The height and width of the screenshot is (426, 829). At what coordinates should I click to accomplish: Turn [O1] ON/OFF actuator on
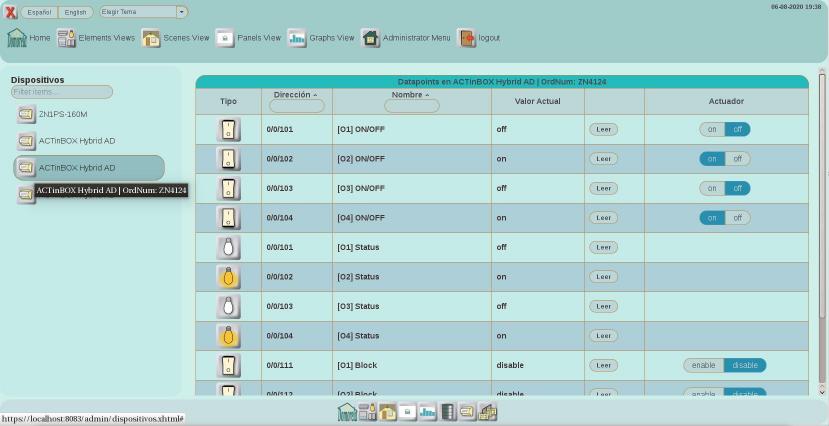712,129
